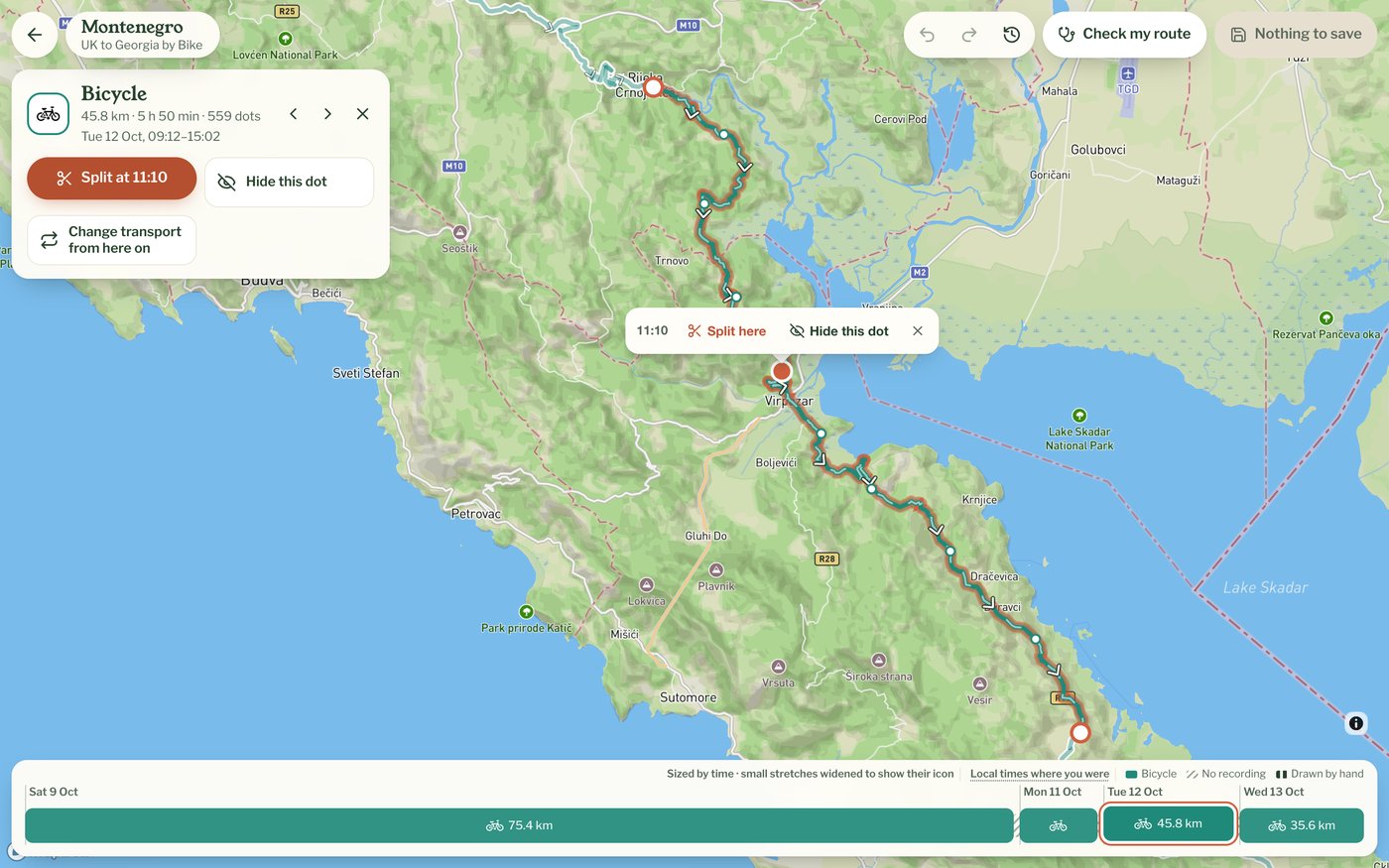Click Split here in the map popup
Image resolution: width=1389 pixels, height=868 pixels.
tap(727, 331)
